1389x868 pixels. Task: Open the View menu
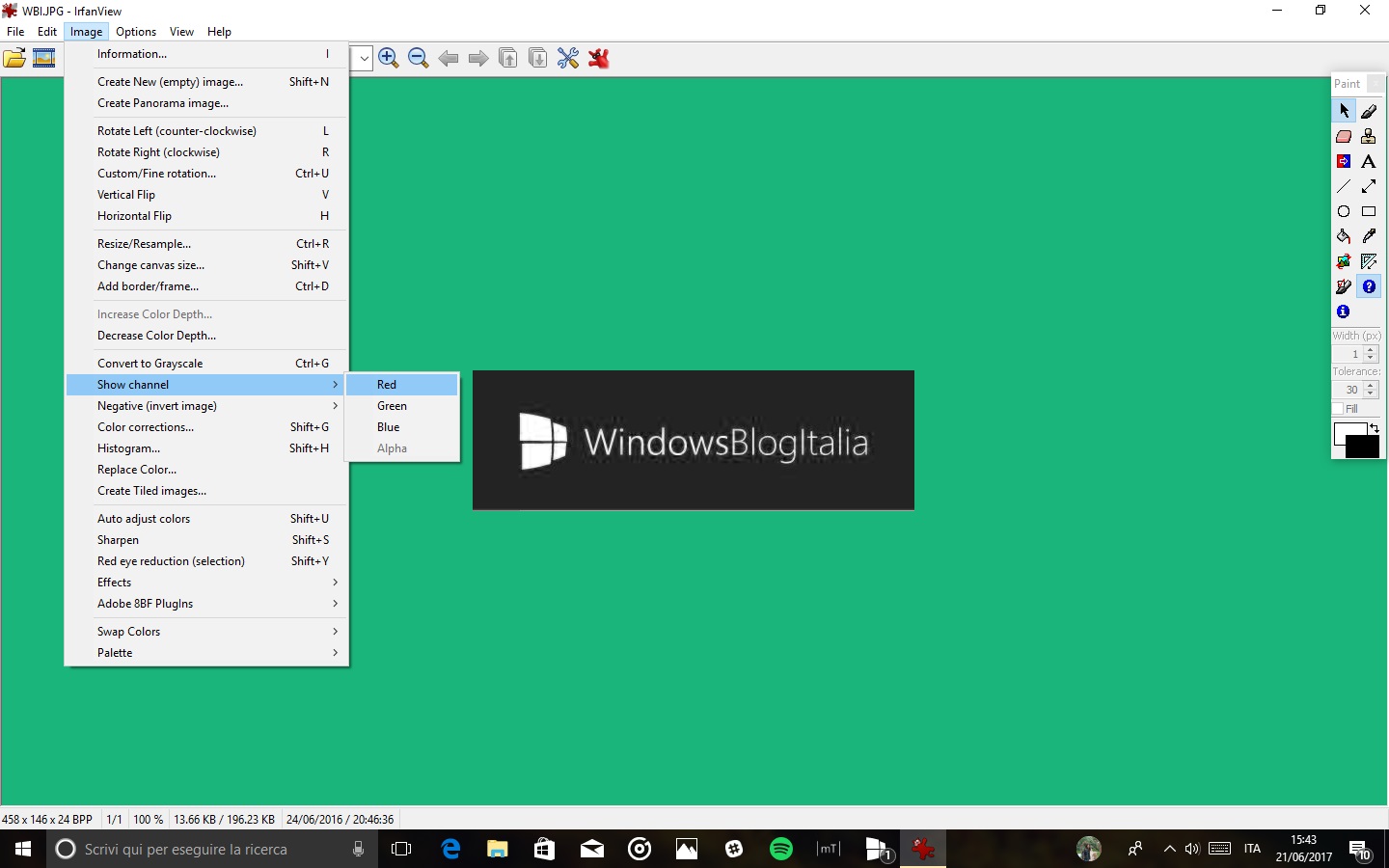181,32
